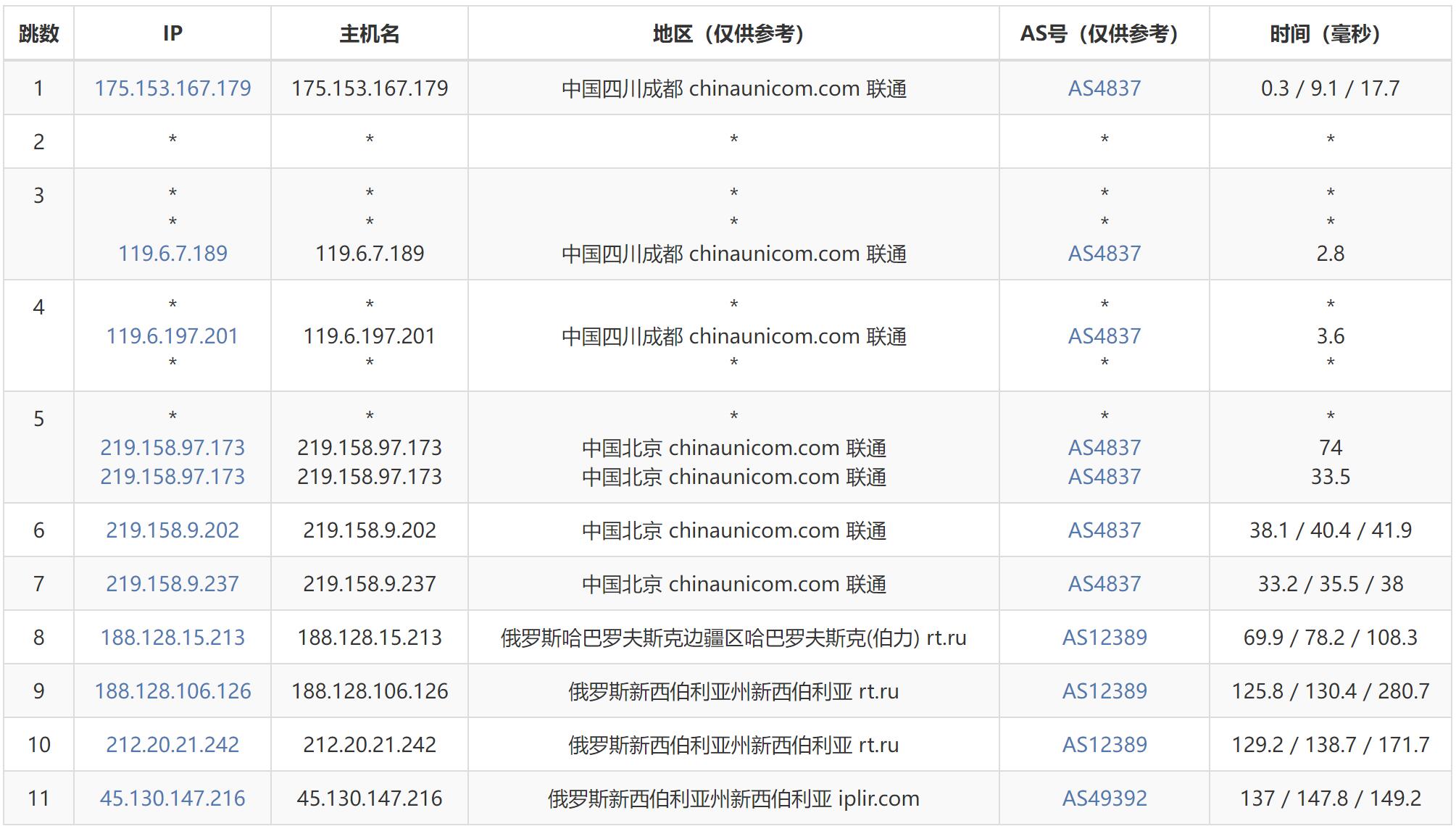Image resolution: width=1456 pixels, height=826 pixels.
Task: Click the 地区（仅供参考）column header
Action: pyautogui.click(x=733, y=33)
